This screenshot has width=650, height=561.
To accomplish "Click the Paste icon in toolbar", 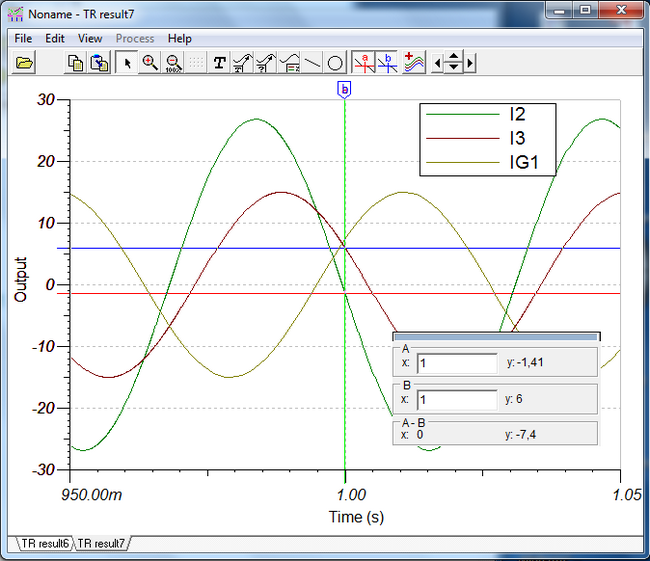I will click(99, 63).
